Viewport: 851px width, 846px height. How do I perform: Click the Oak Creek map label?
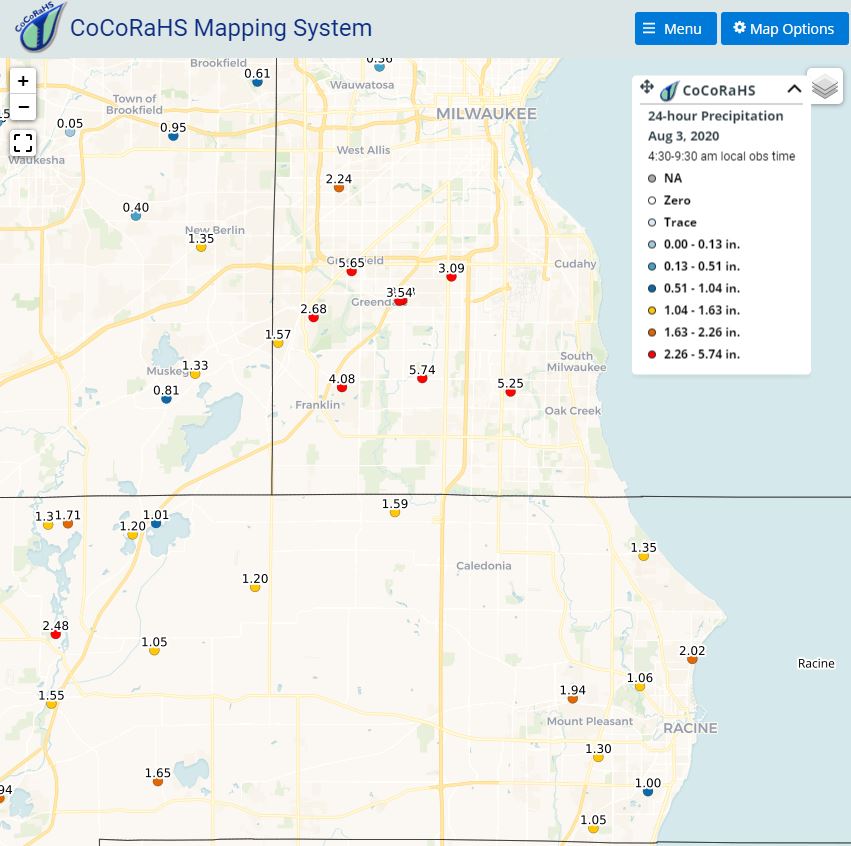pyautogui.click(x=573, y=411)
